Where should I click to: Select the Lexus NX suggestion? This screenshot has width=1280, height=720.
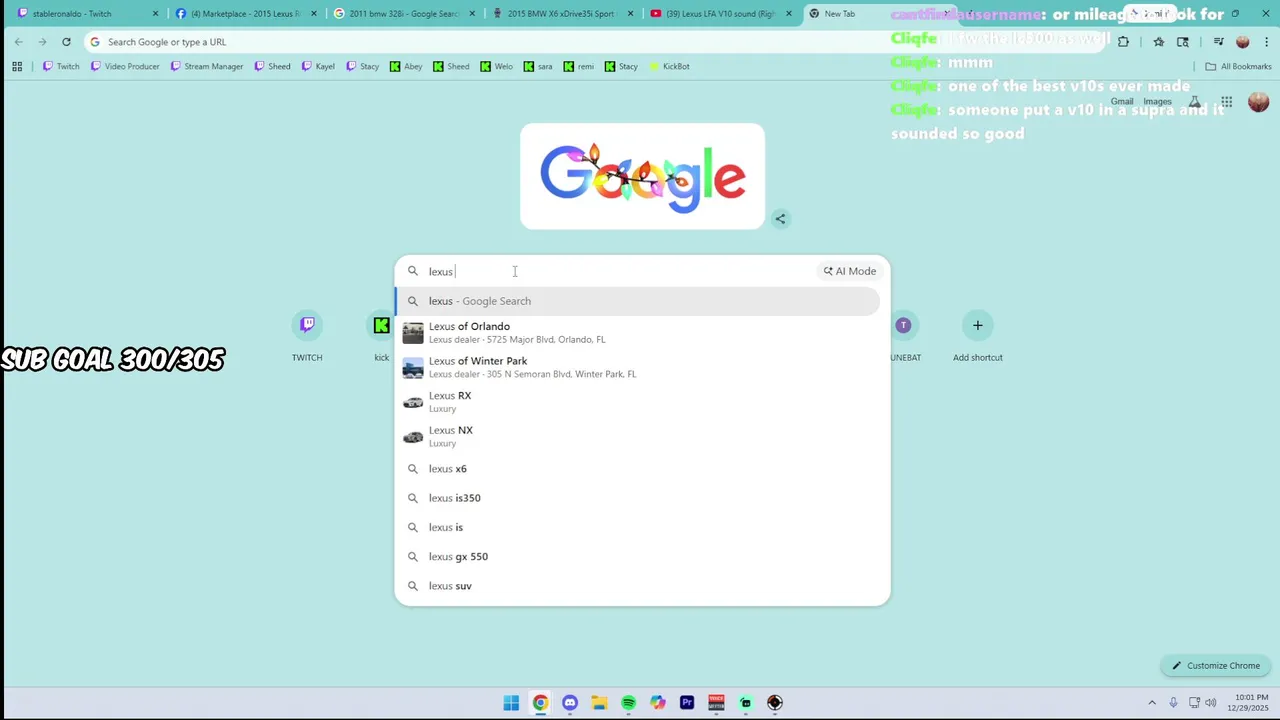pyautogui.click(x=637, y=436)
